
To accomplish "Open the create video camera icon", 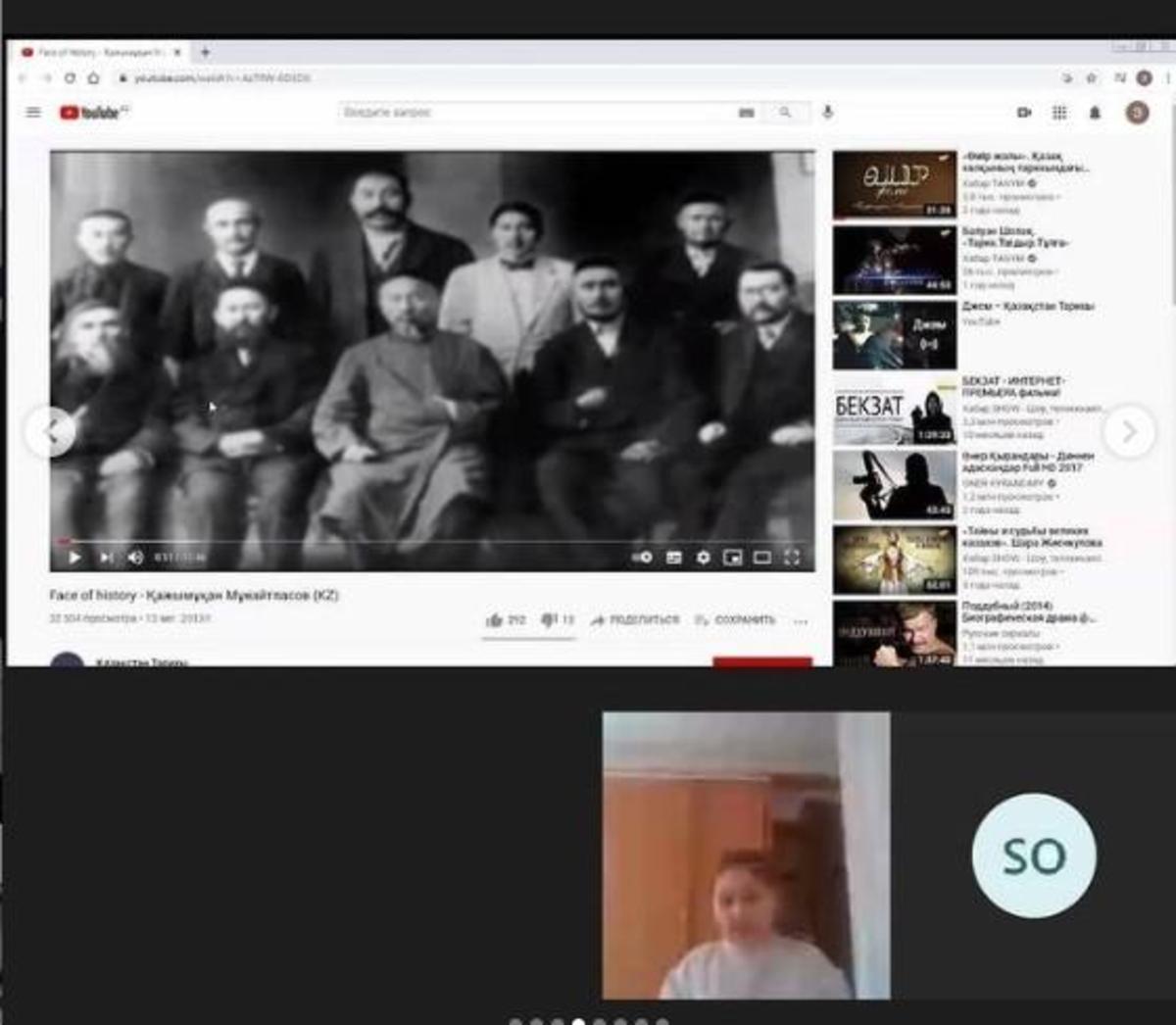I will point(1024,113).
